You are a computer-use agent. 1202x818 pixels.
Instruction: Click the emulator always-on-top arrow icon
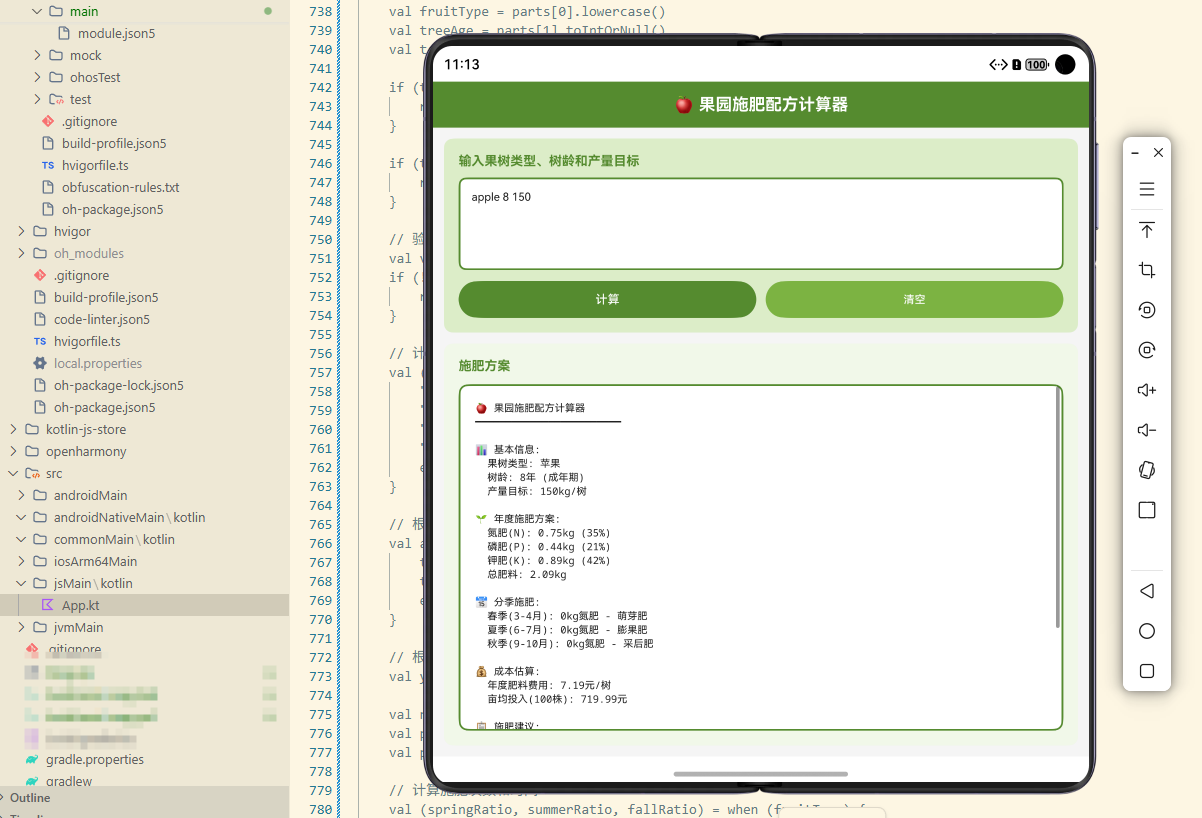coord(1147,230)
